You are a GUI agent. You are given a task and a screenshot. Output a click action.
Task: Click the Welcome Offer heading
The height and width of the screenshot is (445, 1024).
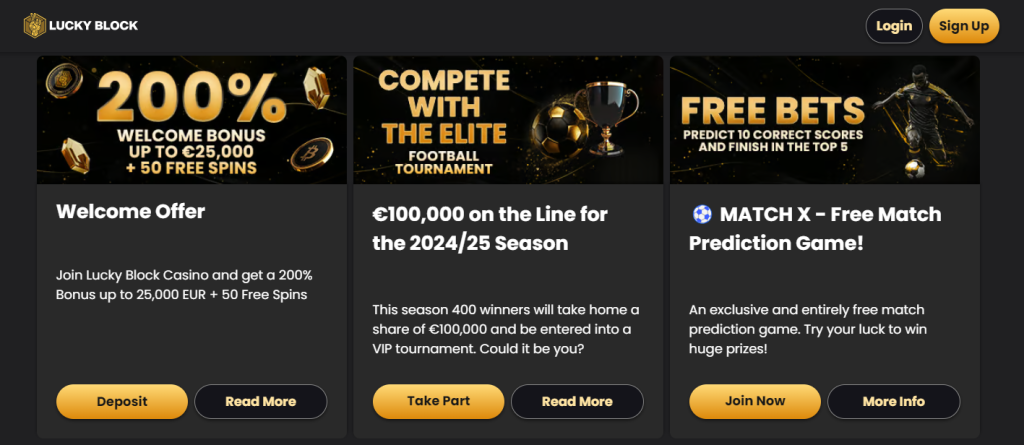pyautogui.click(x=131, y=211)
